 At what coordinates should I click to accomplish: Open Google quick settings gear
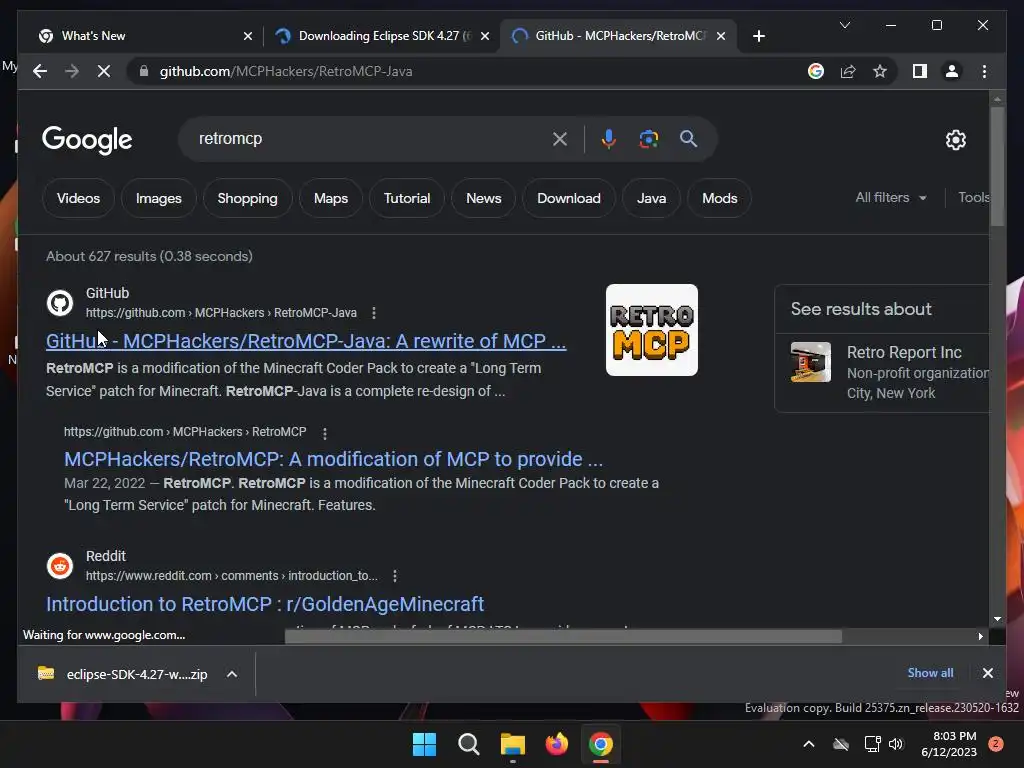coord(955,140)
